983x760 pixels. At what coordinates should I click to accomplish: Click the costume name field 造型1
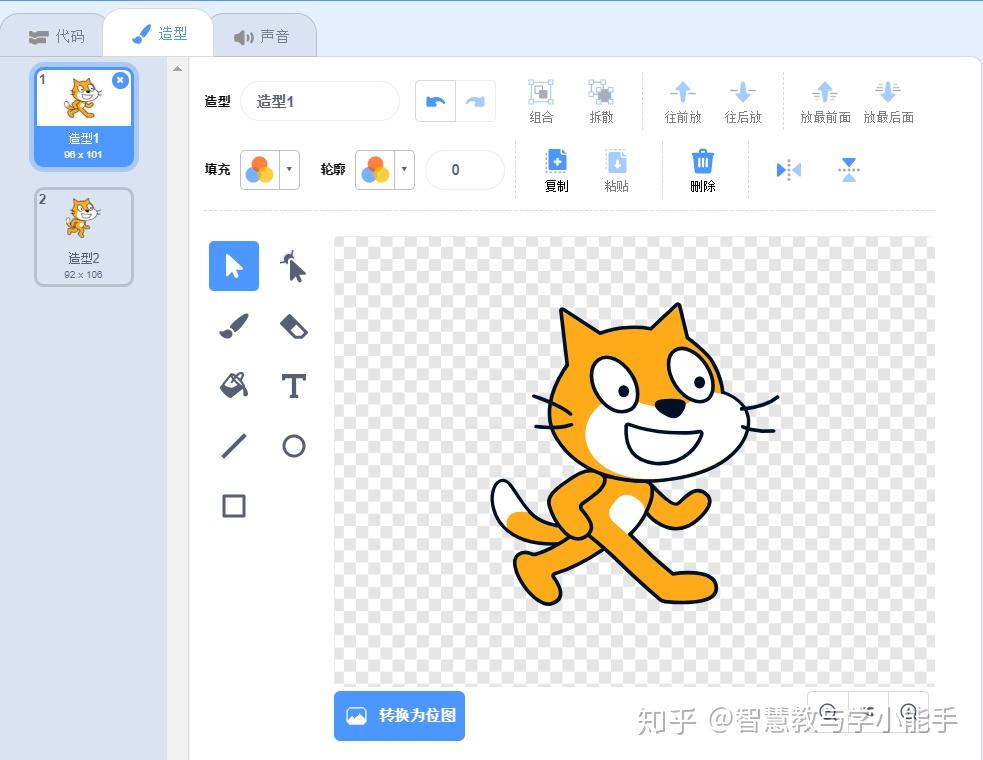[320, 101]
